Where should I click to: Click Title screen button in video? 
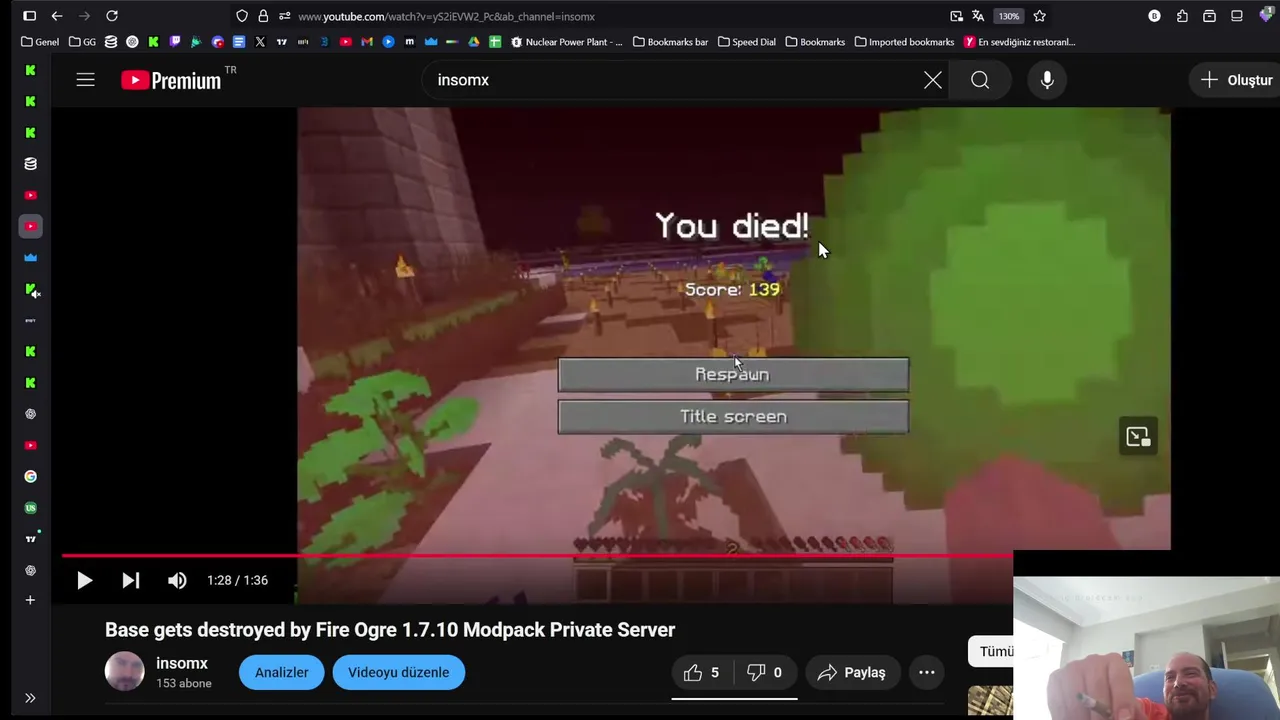click(733, 416)
